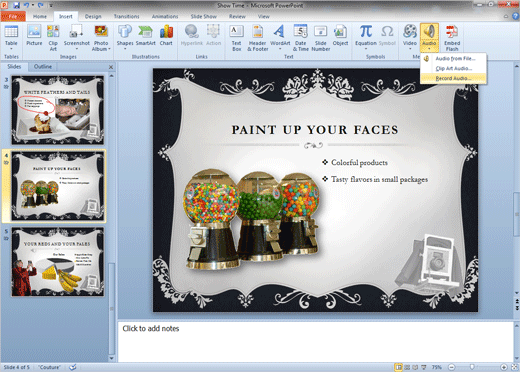Click the notes field to add notes
The height and width of the screenshot is (372, 520).
315,342
